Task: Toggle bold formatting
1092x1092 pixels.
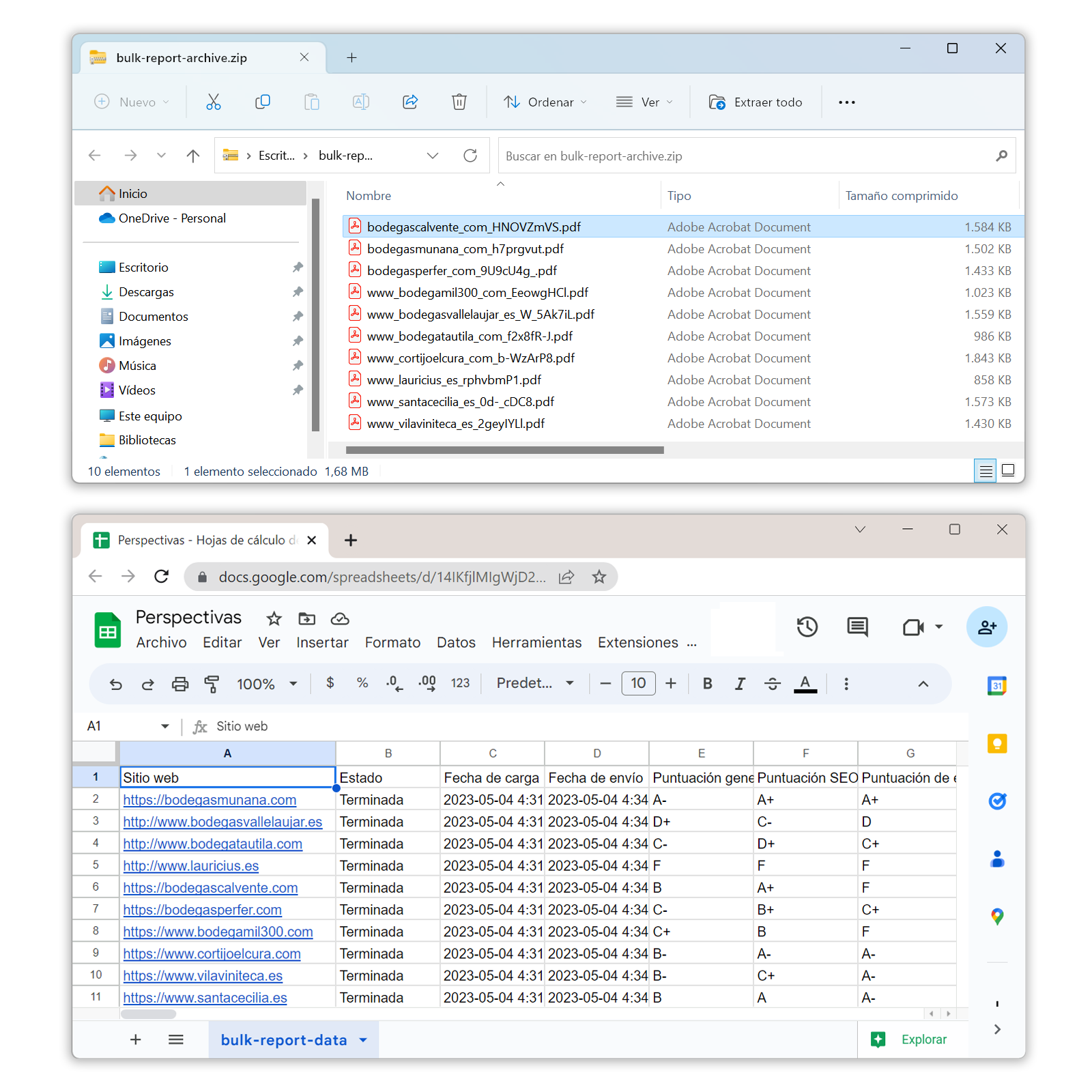Action: tap(708, 684)
